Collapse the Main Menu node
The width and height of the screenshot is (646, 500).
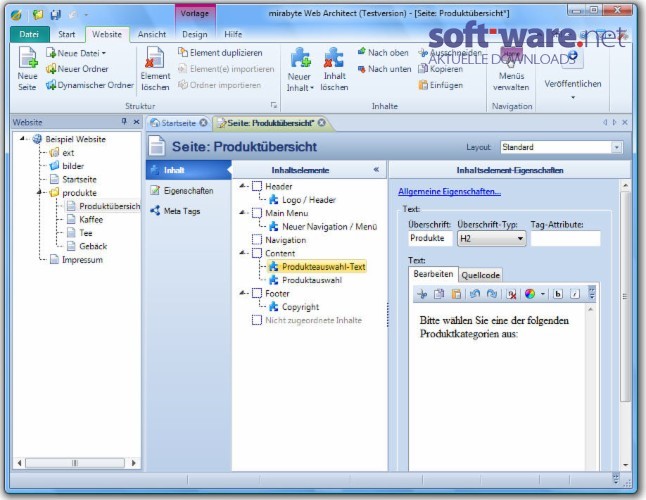pos(242,213)
